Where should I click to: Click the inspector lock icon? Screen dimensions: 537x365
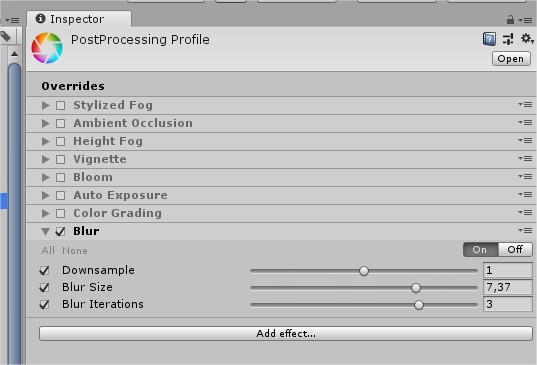pyautogui.click(x=510, y=20)
